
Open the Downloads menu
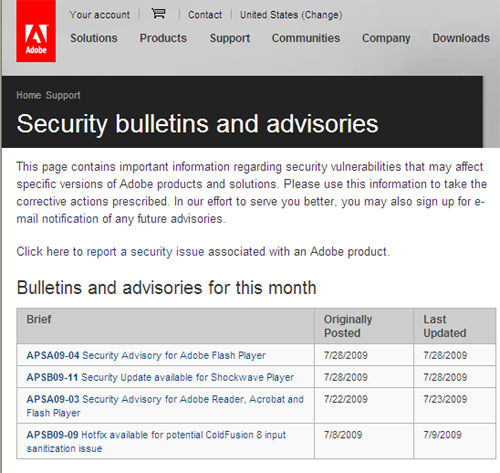pyautogui.click(x=461, y=38)
